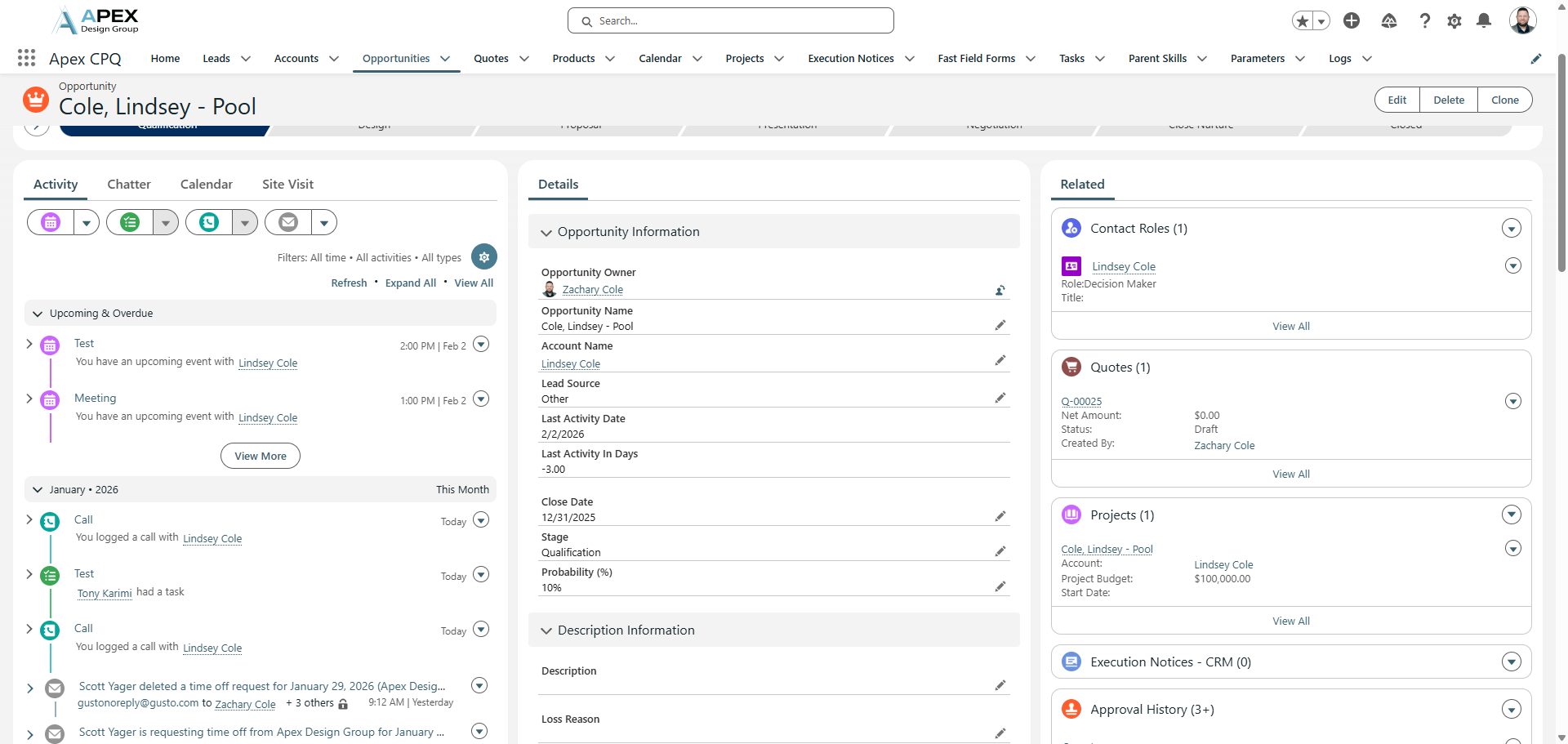Open the Site Visit tab
The width and height of the screenshot is (1568, 744).
coord(287,185)
